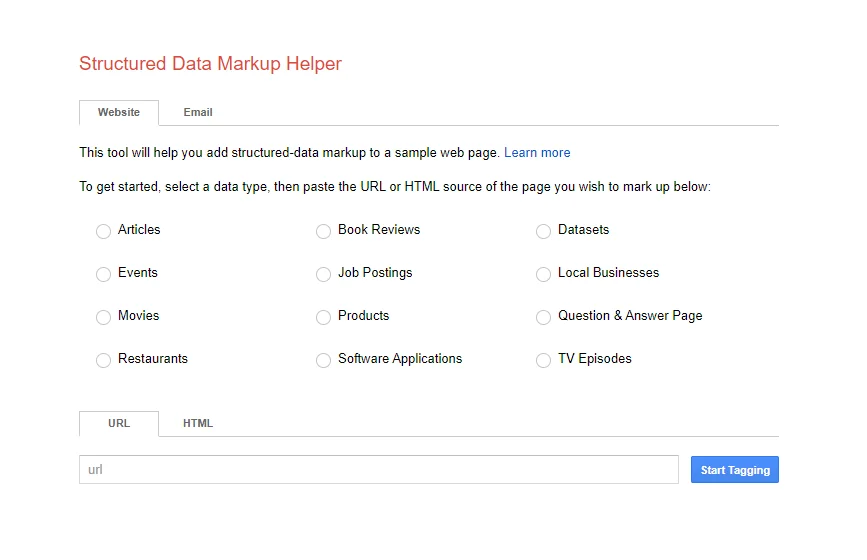Select the Movies radio button
This screenshot has width=867, height=560.
(x=103, y=317)
